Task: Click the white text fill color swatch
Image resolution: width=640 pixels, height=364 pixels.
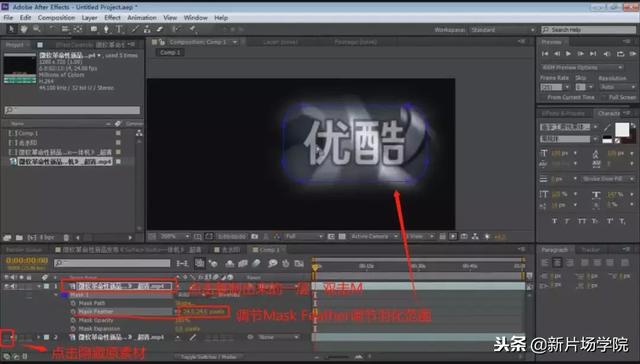Action: tap(622, 129)
